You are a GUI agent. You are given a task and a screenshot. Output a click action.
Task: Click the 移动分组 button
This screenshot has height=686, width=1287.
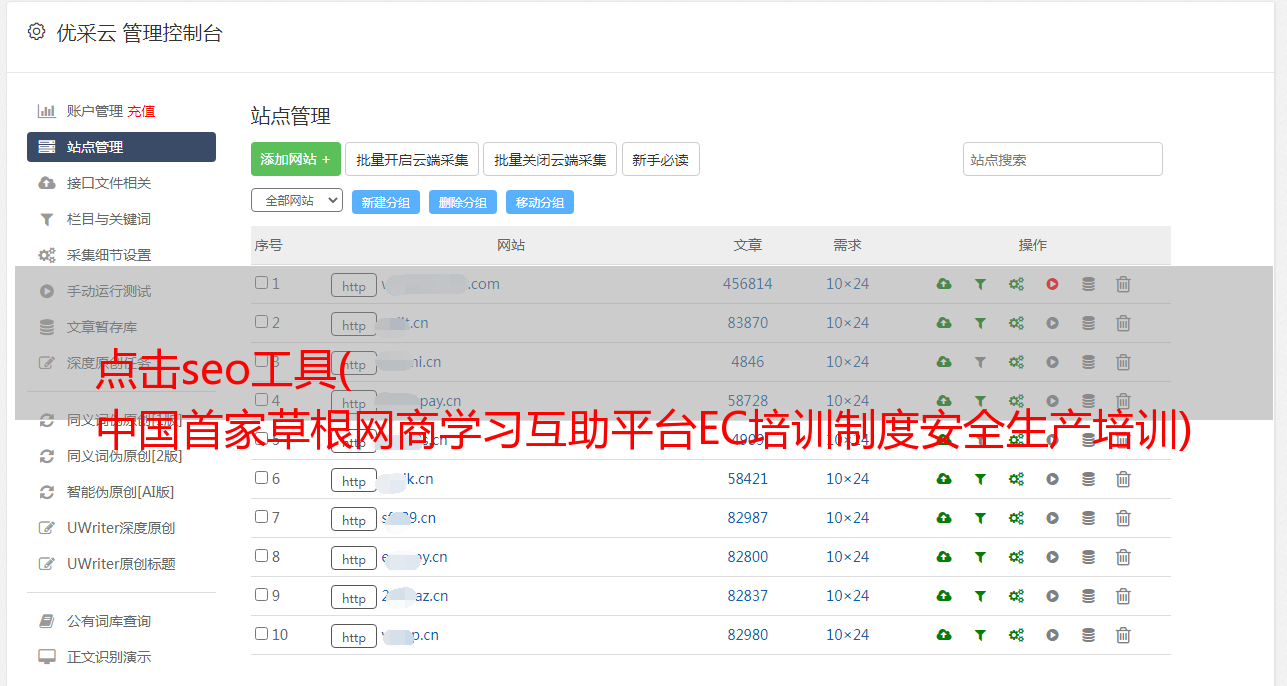pos(540,202)
